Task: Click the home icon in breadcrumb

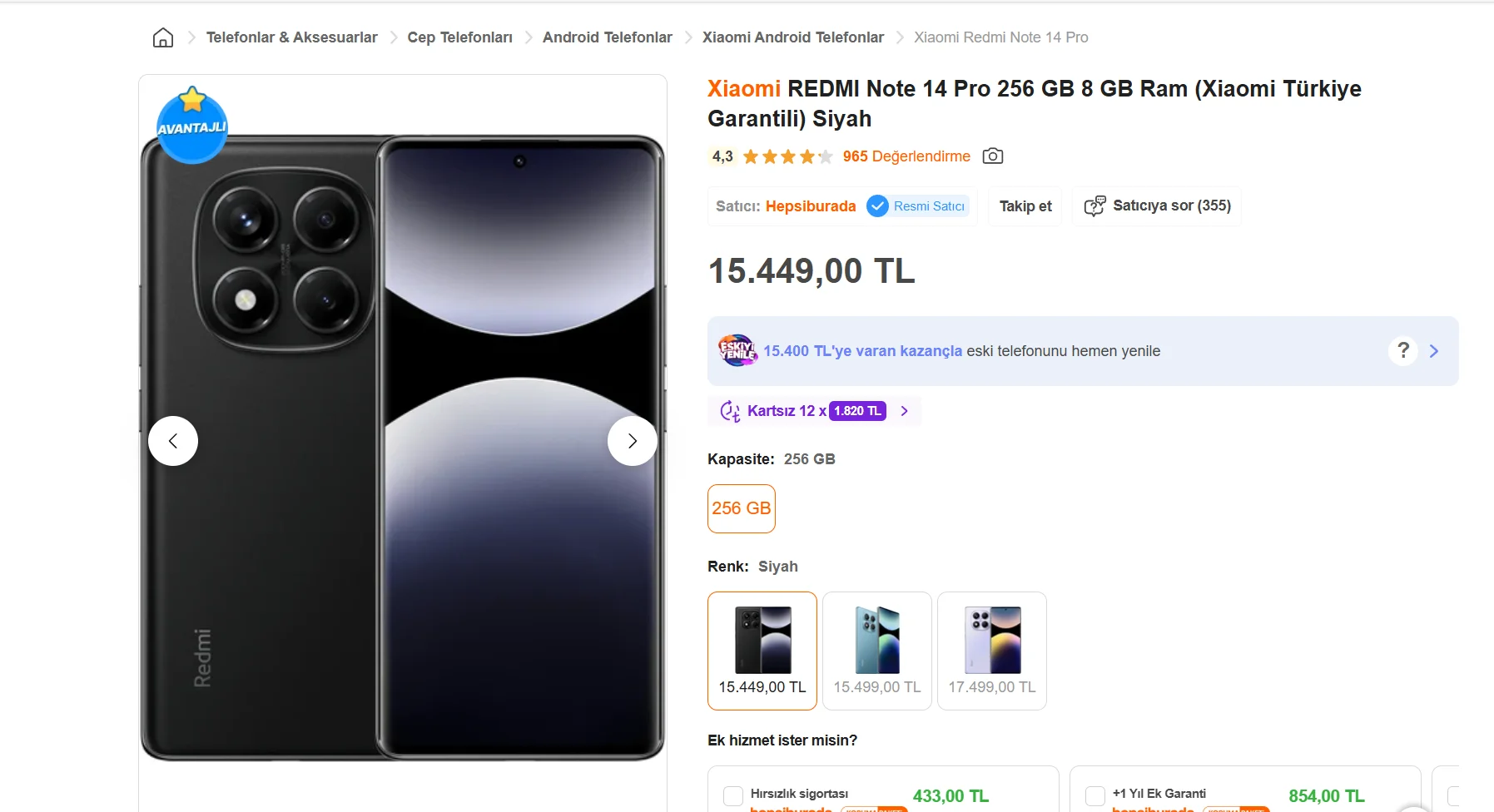Action: (163, 37)
